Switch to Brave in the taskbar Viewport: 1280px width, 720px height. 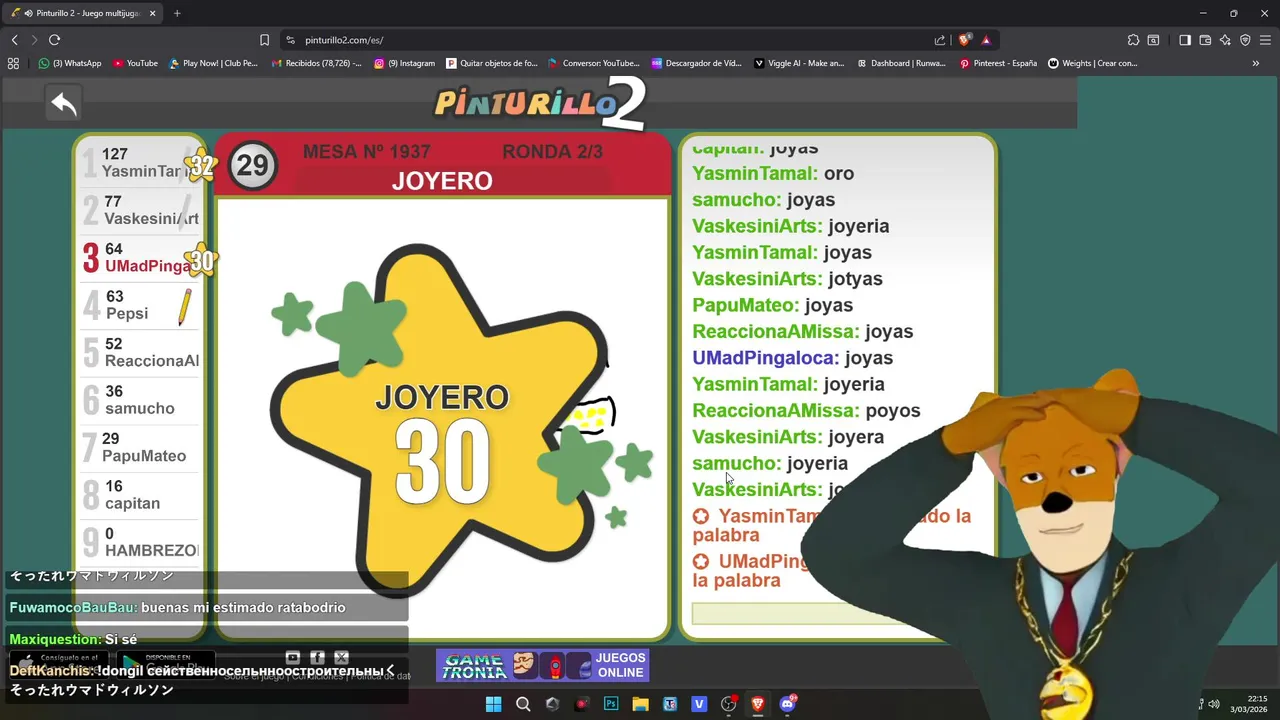tap(758, 704)
